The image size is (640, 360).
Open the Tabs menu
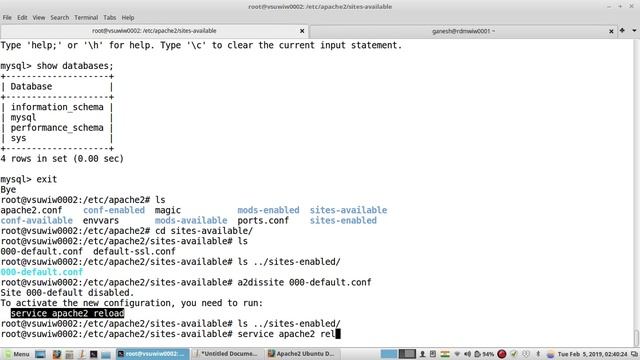[109, 18]
